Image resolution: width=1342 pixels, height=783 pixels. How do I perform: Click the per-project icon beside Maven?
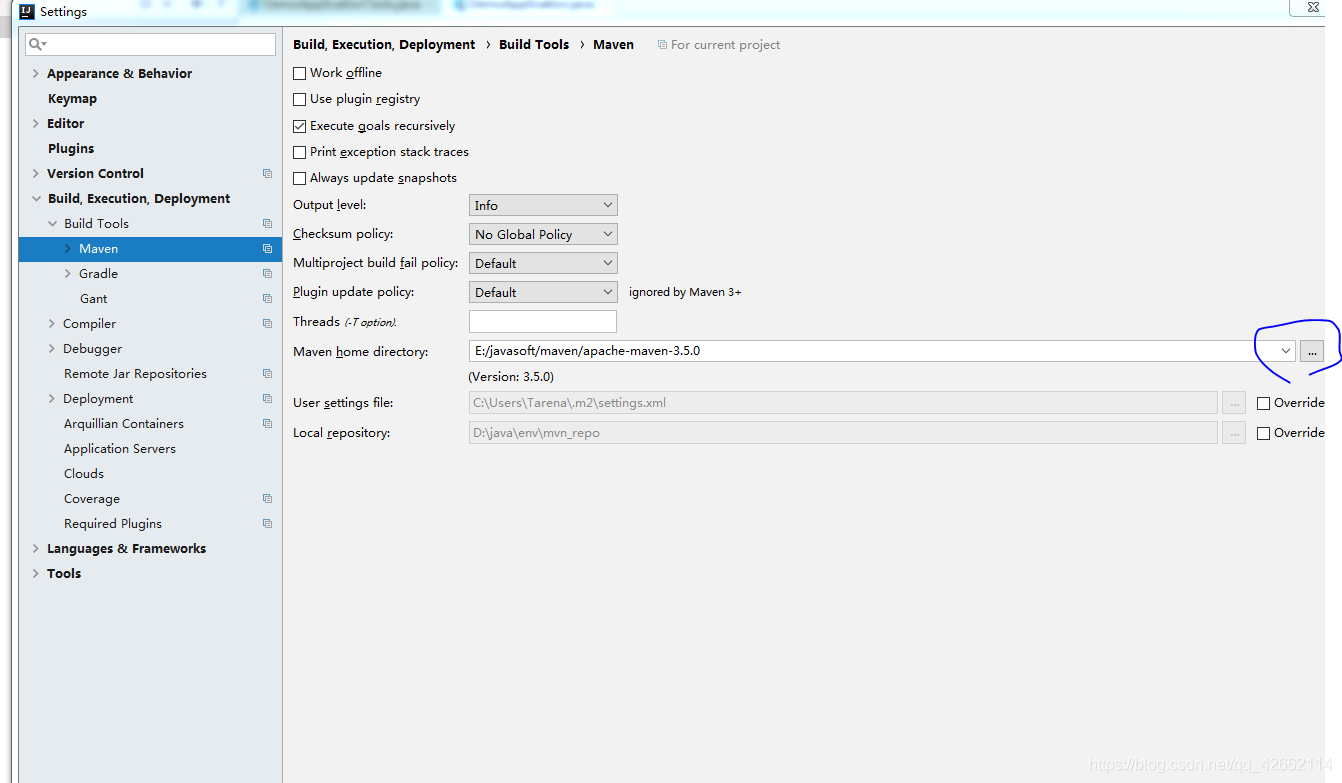tap(267, 248)
